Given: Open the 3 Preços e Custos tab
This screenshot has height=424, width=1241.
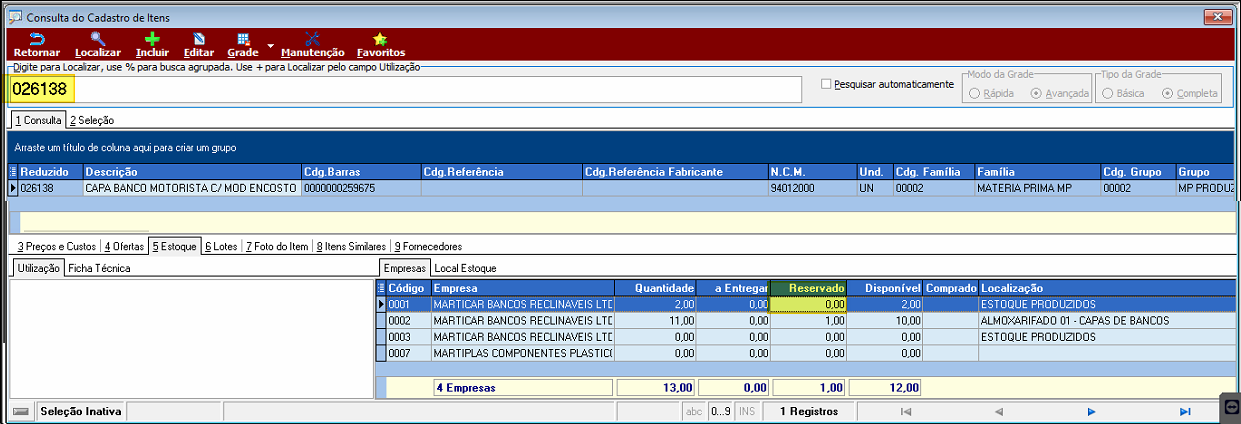Looking at the screenshot, I should click(x=57, y=245).
